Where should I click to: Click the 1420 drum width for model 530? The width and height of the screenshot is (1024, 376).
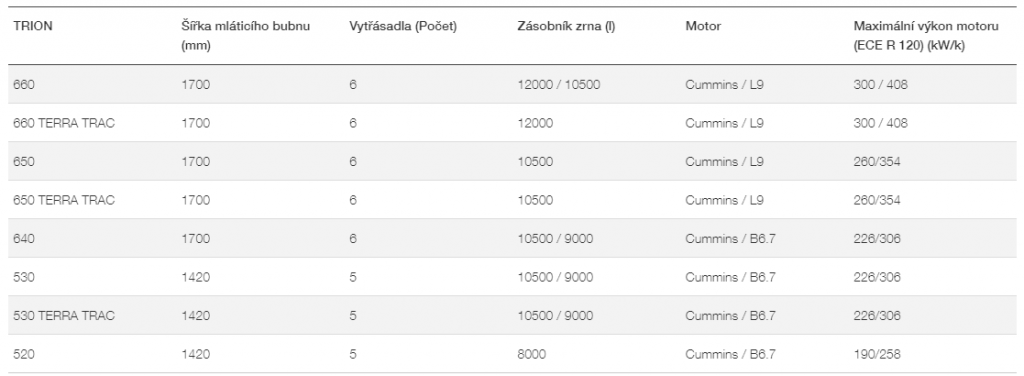(x=195, y=277)
